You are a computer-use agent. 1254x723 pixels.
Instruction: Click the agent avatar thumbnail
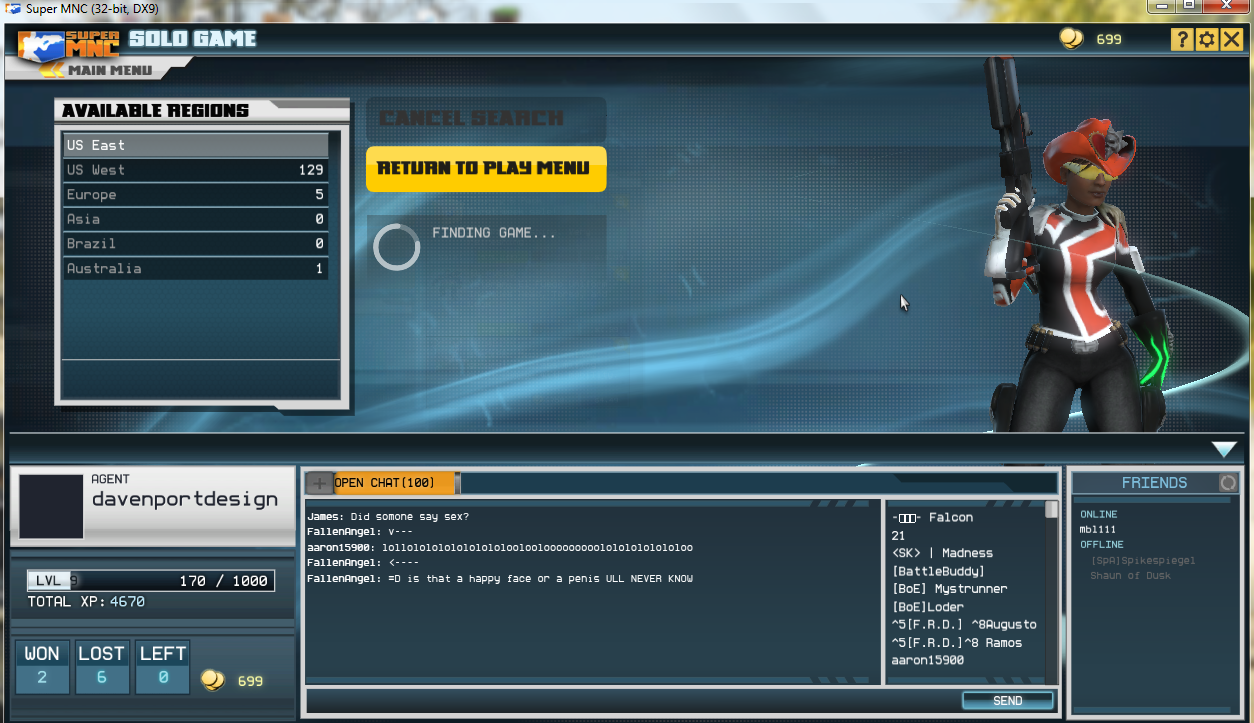coord(51,507)
